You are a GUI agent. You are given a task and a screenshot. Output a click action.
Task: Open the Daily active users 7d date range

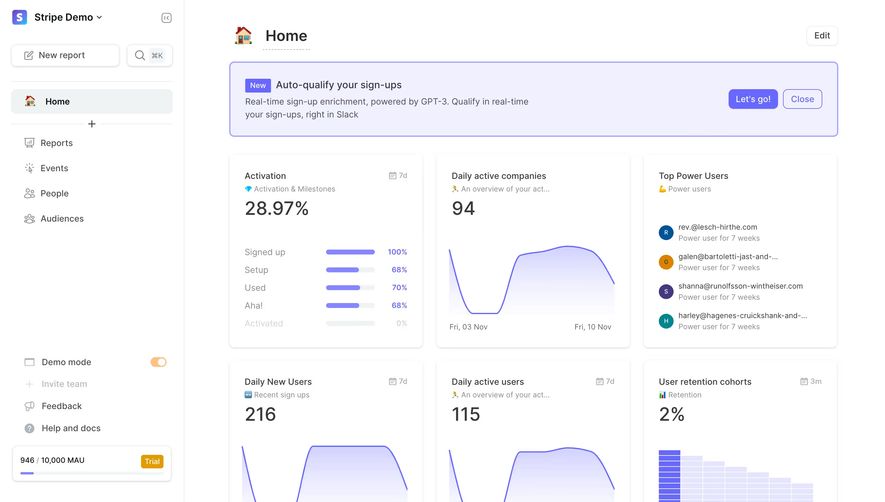(605, 382)
